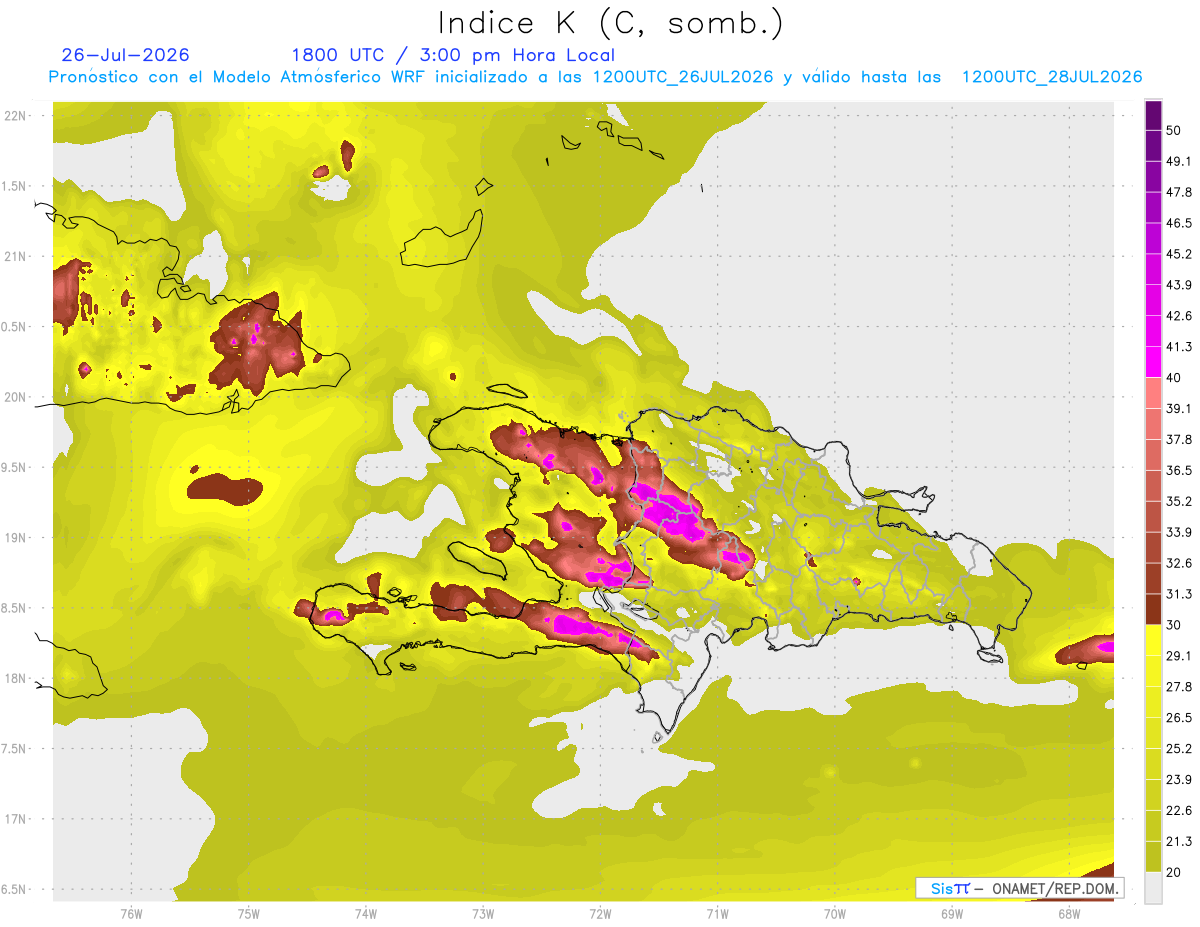Click 'Modelo Atmósferico WRF' in the forecast line
The image size is (1200, 927).
(318, 77)
